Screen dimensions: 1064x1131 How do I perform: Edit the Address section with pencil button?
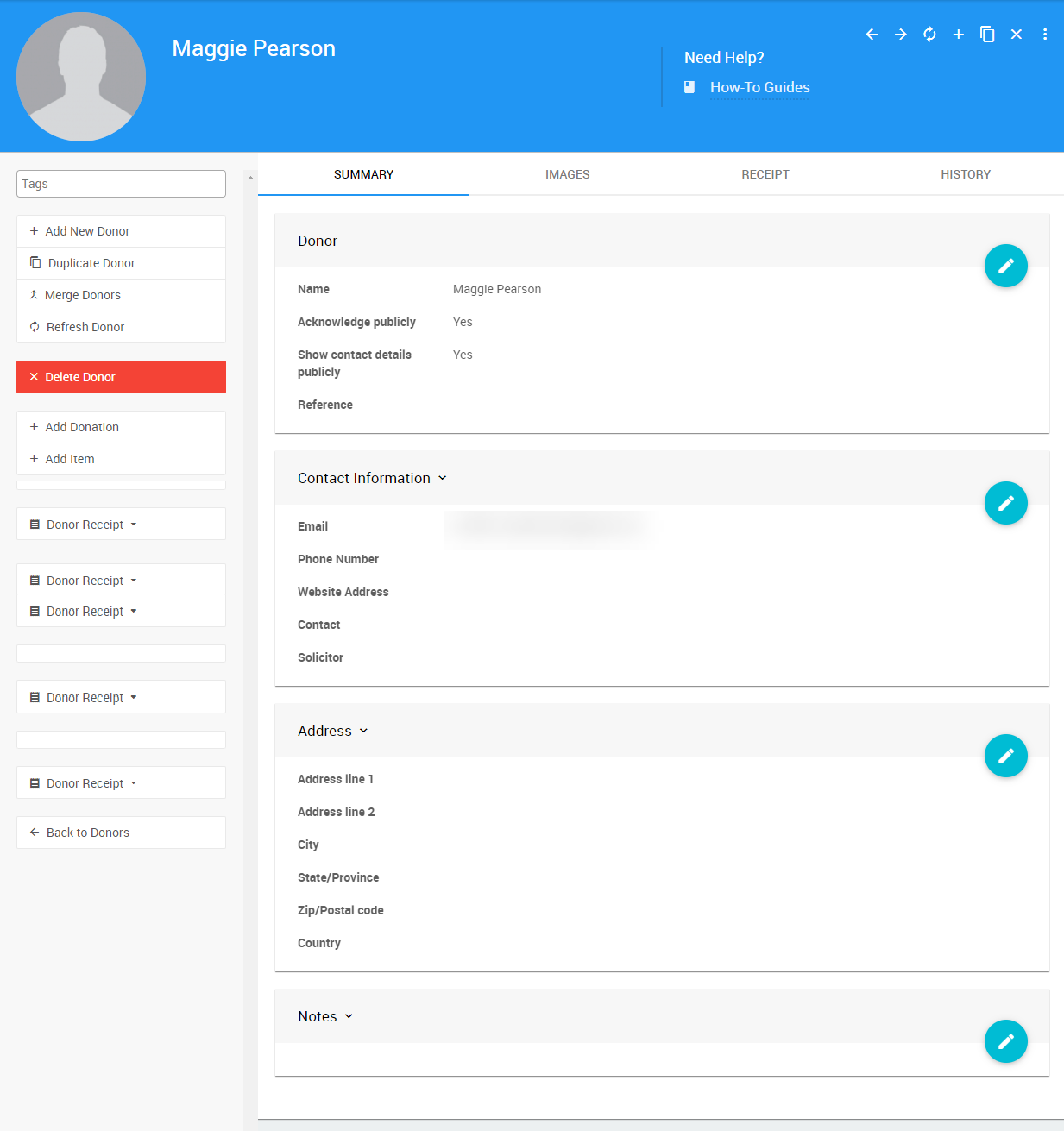click(1005, 756)
